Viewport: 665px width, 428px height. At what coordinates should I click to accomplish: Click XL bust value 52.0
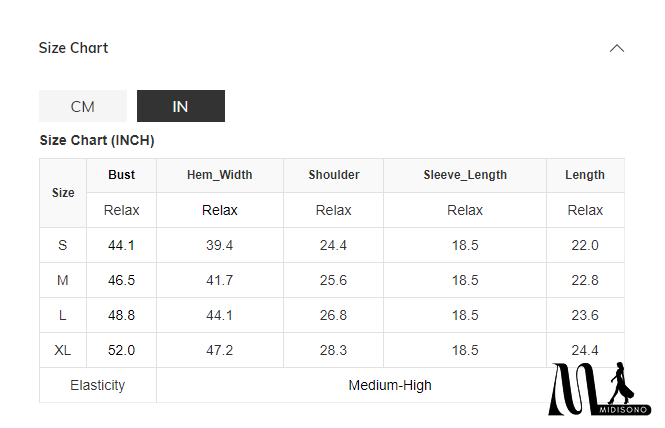point(122,351)
